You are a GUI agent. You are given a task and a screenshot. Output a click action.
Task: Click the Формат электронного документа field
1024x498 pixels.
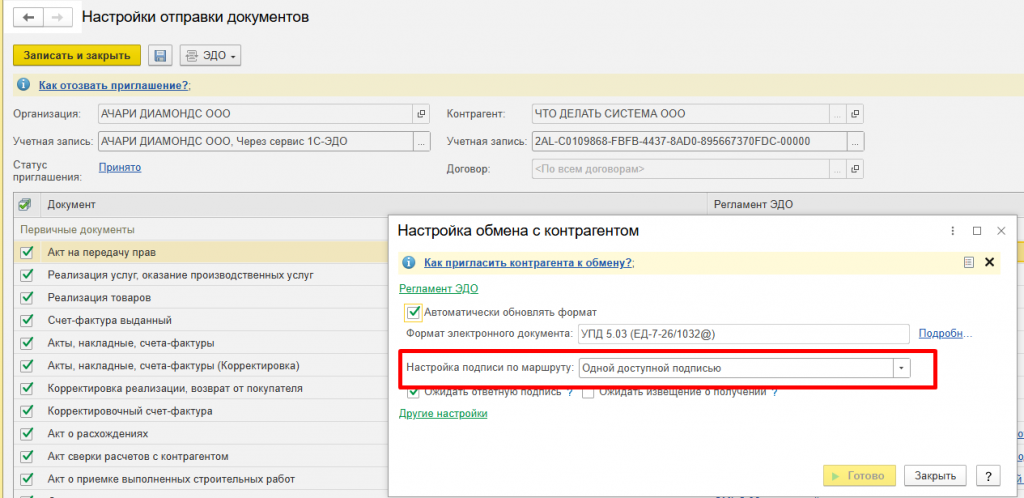(743, 334)
